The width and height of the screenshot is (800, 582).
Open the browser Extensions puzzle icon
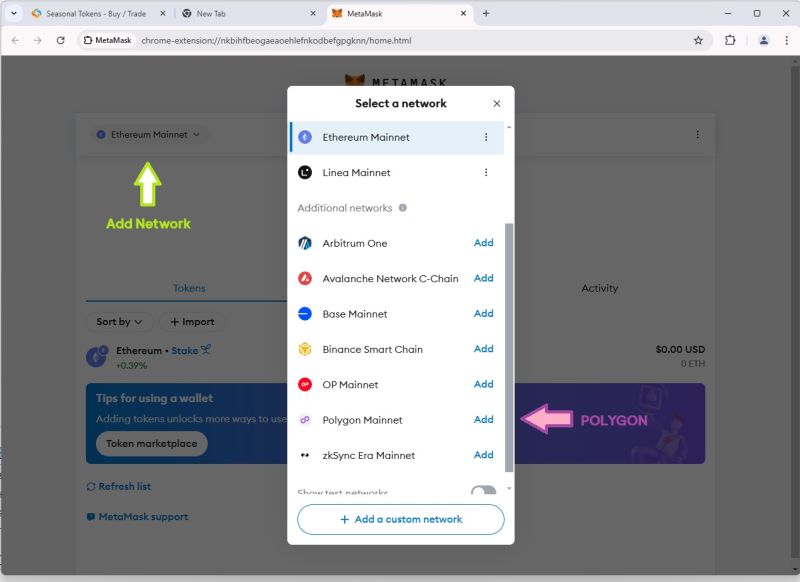point(730,41)
